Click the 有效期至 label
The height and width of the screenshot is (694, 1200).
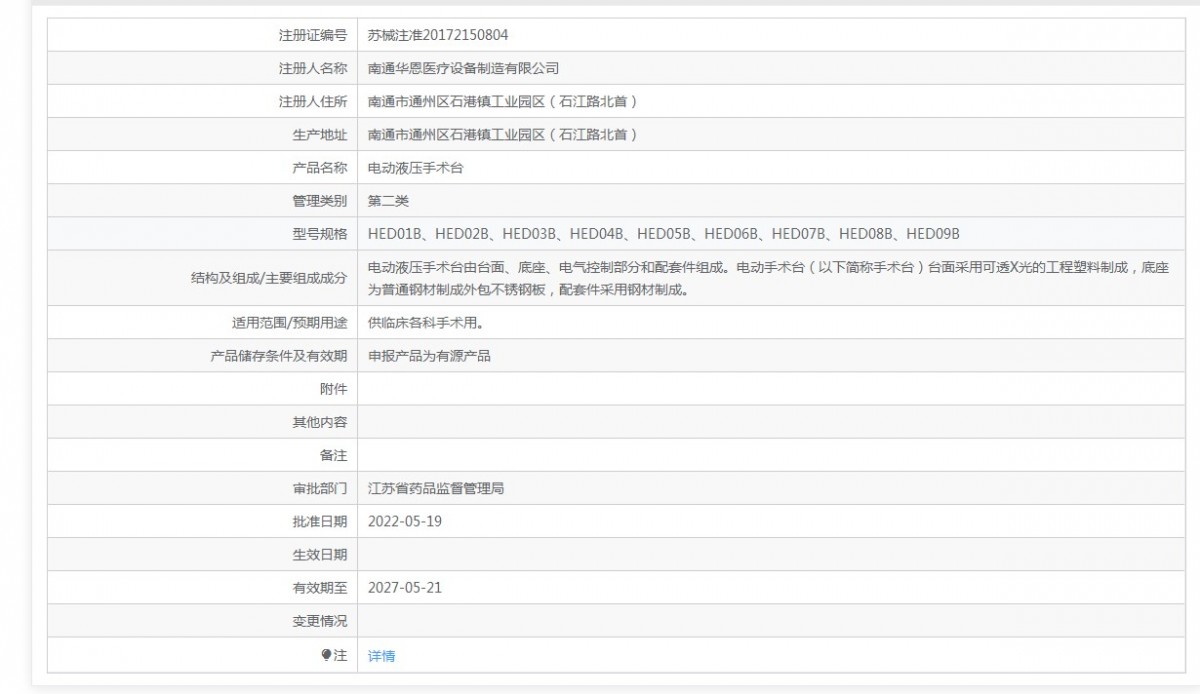[x=319, y=588]
